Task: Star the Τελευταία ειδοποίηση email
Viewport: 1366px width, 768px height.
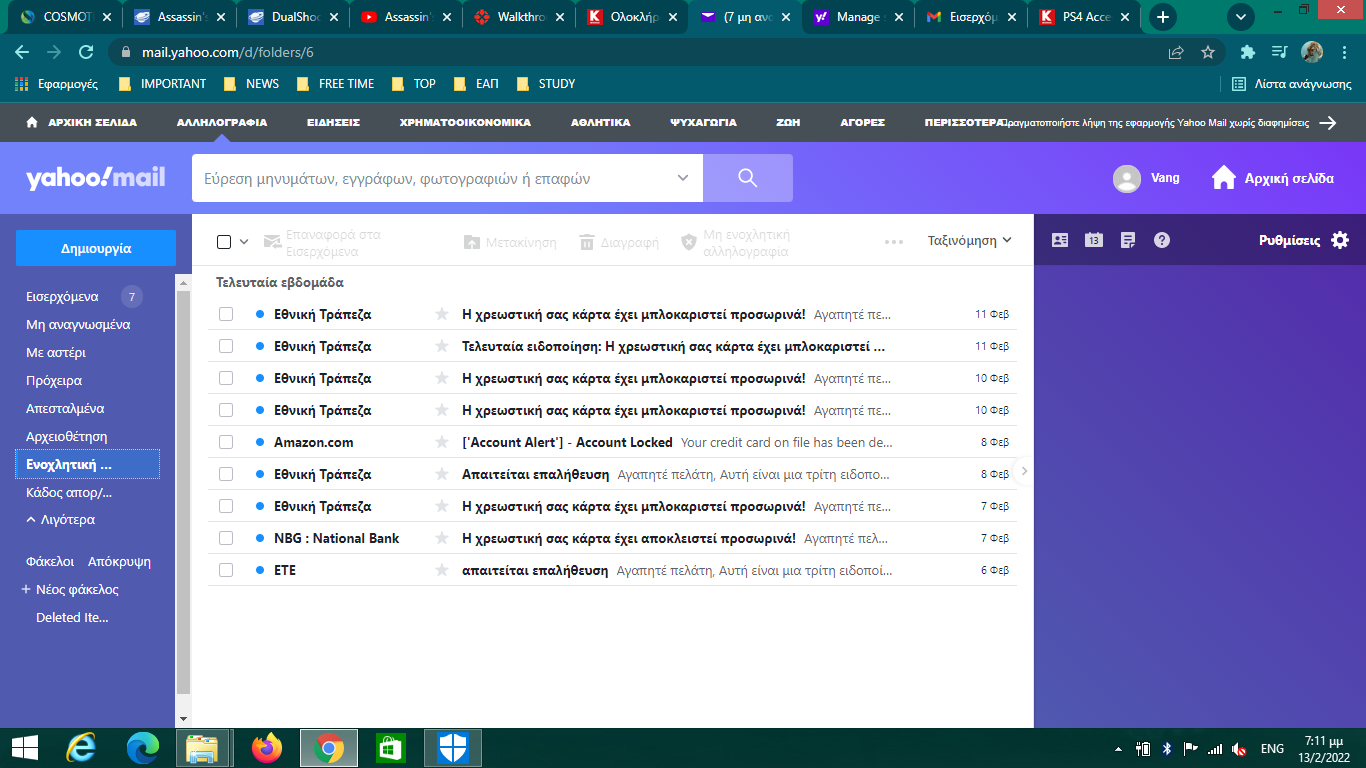Action: tap(442, 346)
